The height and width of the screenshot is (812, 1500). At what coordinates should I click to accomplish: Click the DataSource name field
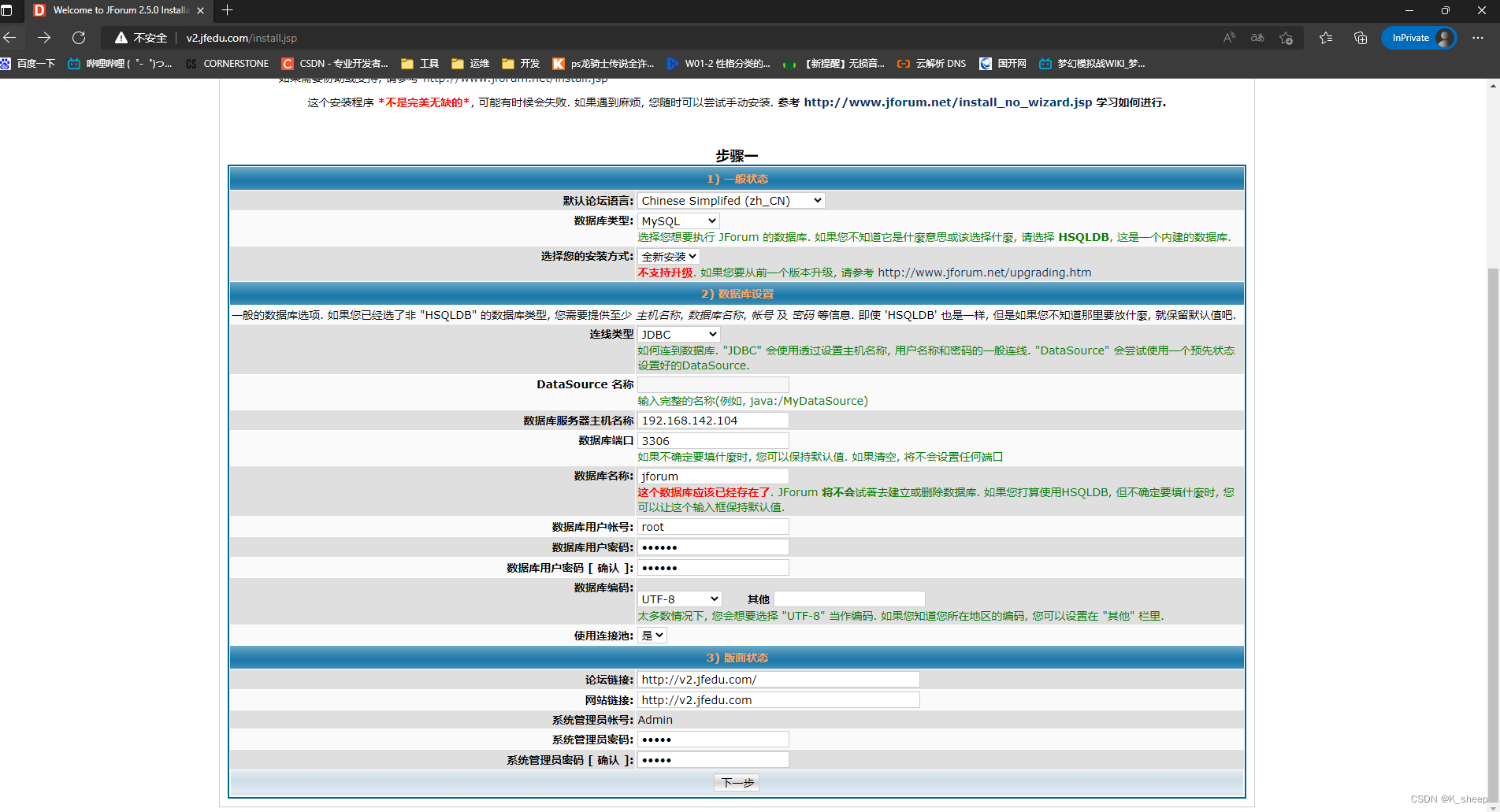click(x=713, y=384)
